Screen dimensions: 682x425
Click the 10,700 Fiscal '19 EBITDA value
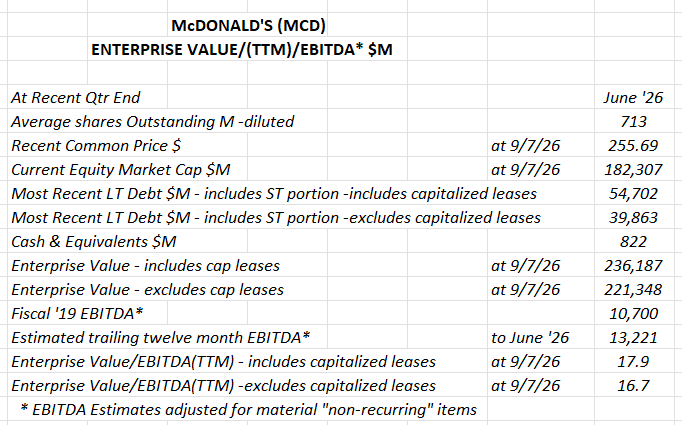633,314
